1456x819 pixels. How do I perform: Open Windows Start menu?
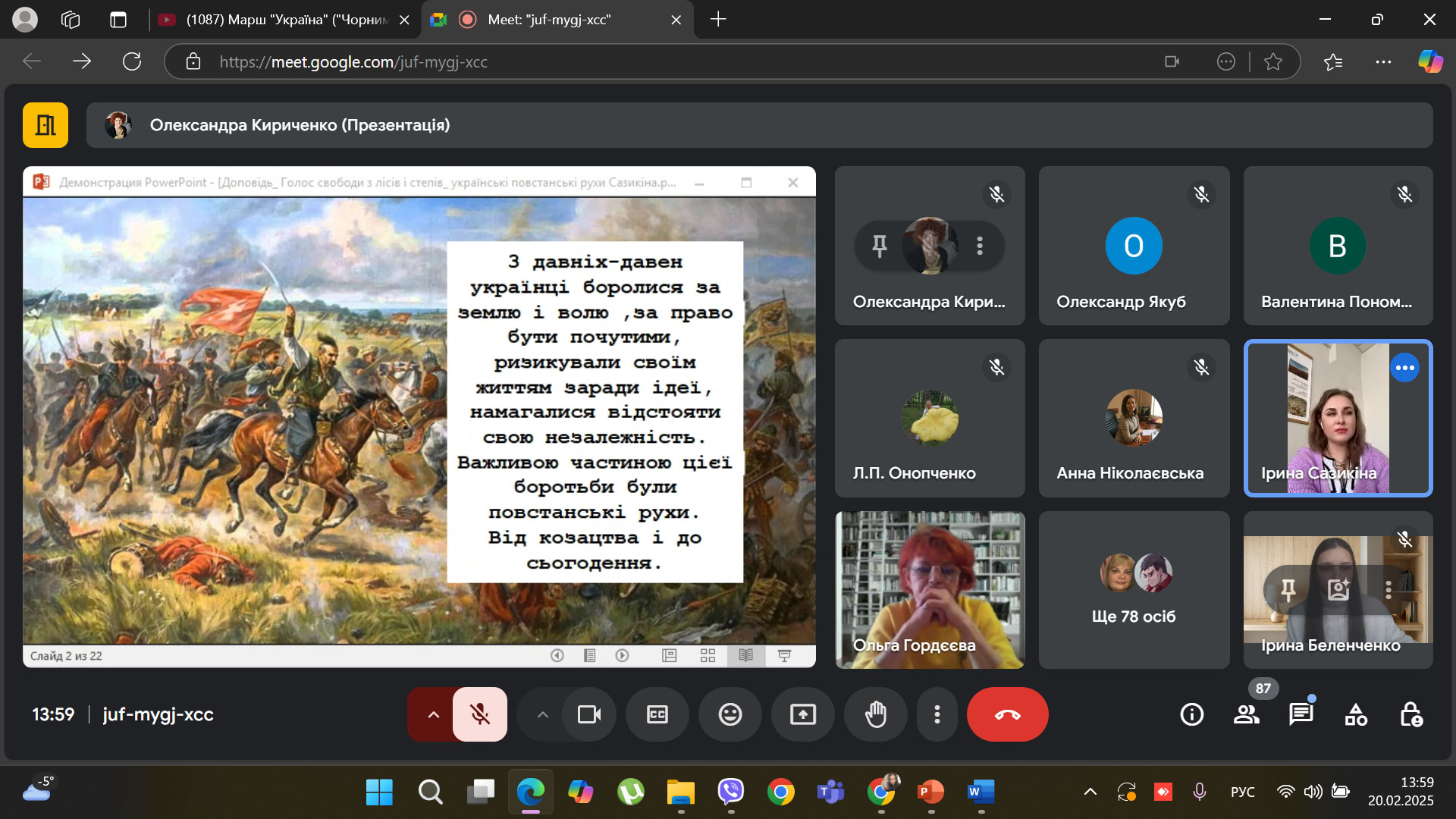click(x=379, y=792)
